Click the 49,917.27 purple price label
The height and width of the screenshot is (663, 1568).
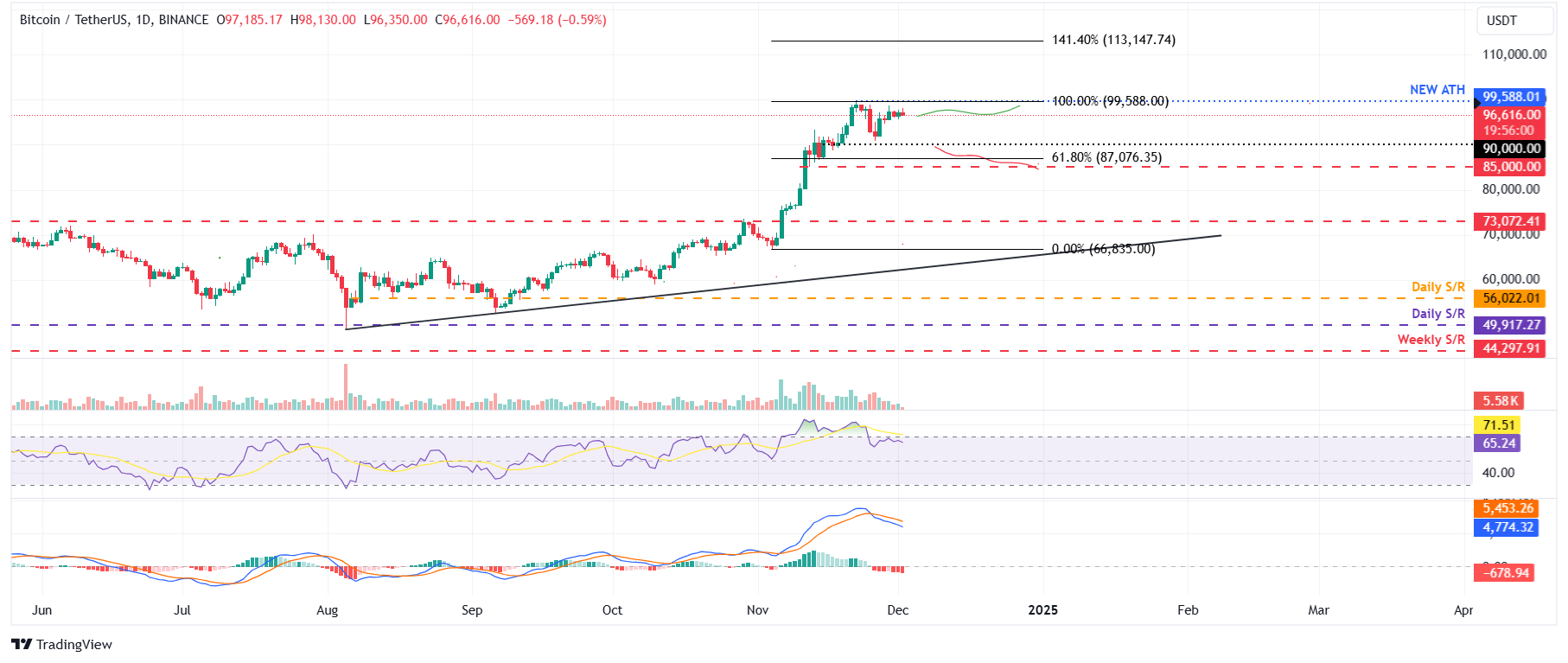1511,325
